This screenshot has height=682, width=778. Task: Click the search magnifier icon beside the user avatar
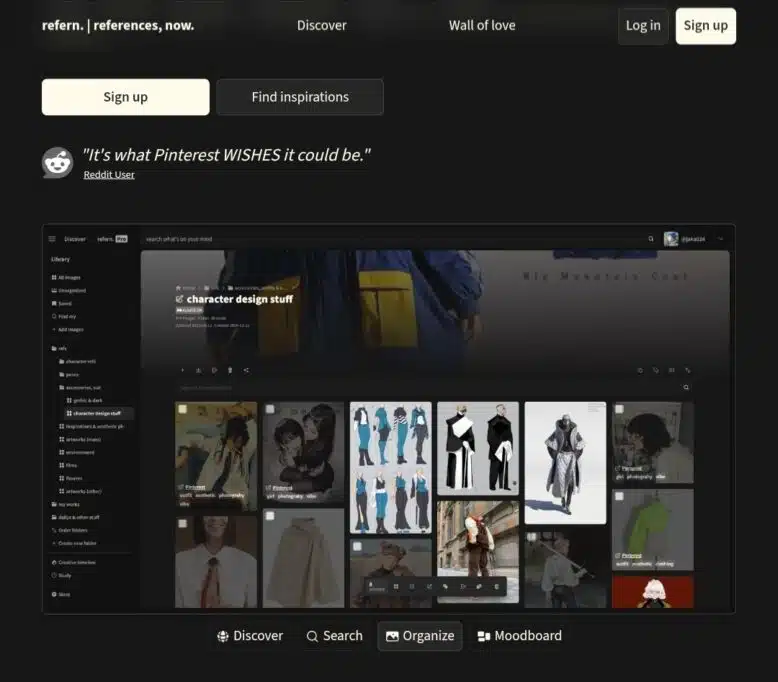651,239
